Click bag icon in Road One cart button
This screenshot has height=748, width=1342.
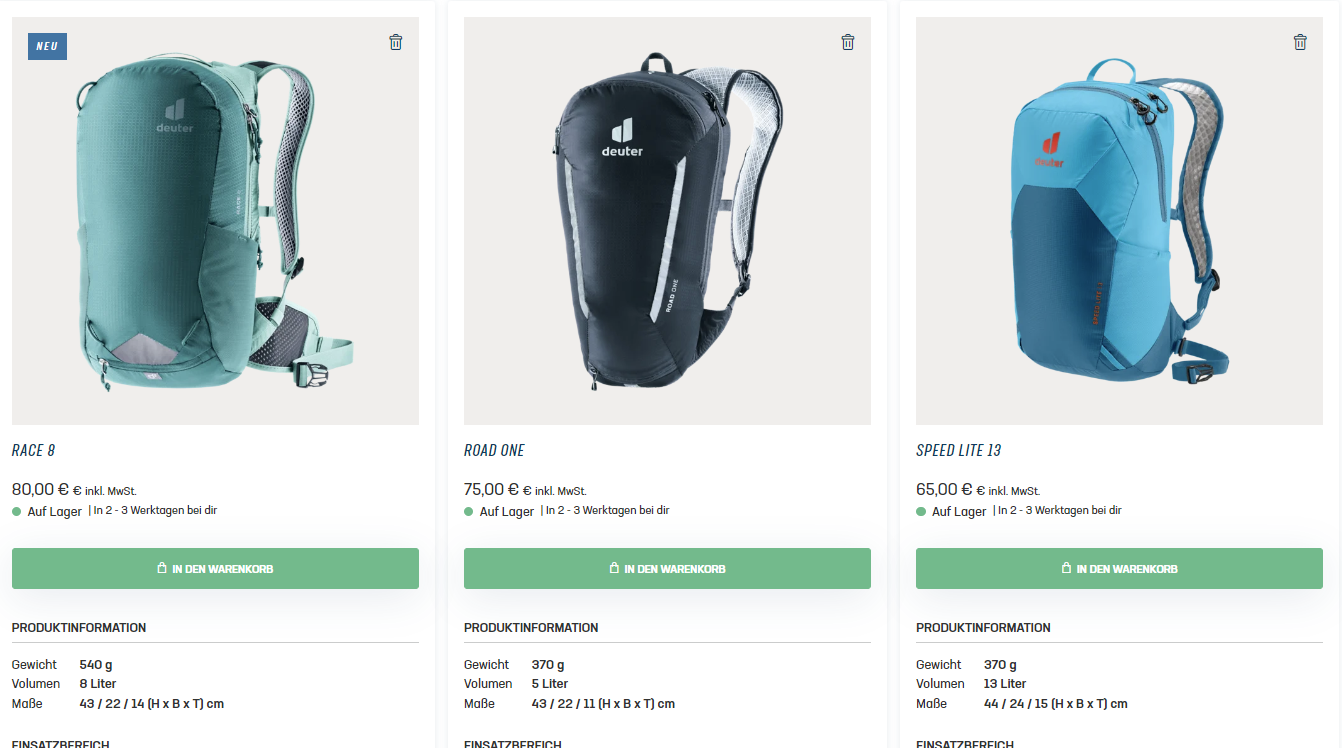pos(614,568)
